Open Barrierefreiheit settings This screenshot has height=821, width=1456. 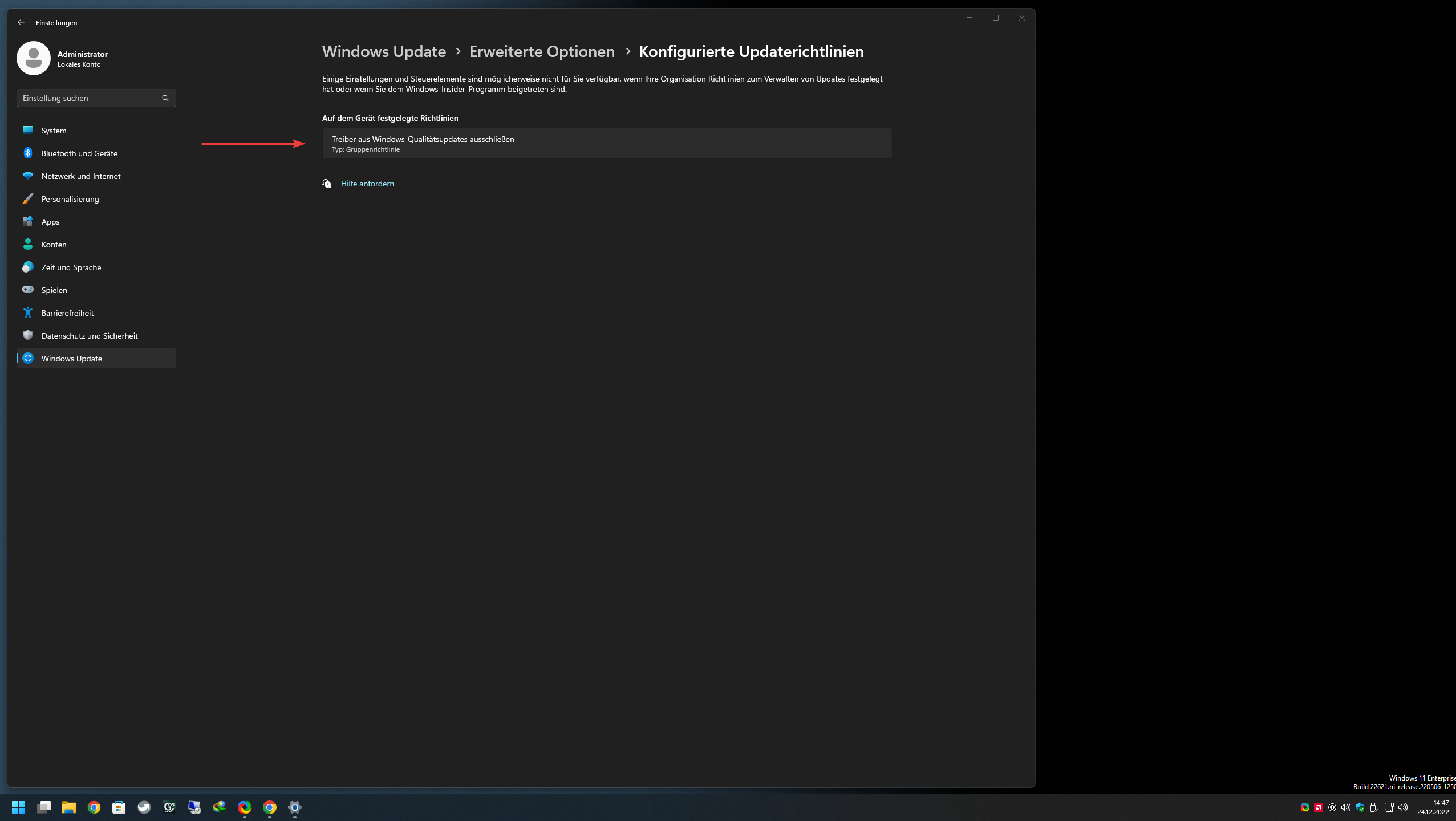point(67,313)
